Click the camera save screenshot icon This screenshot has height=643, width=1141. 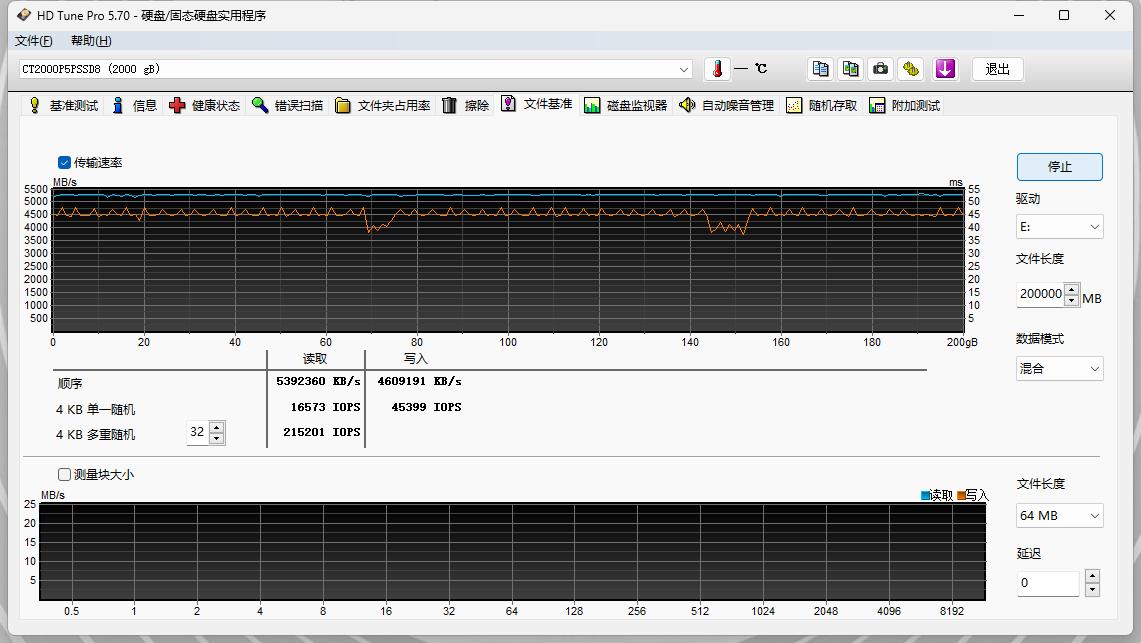[880, 69]
